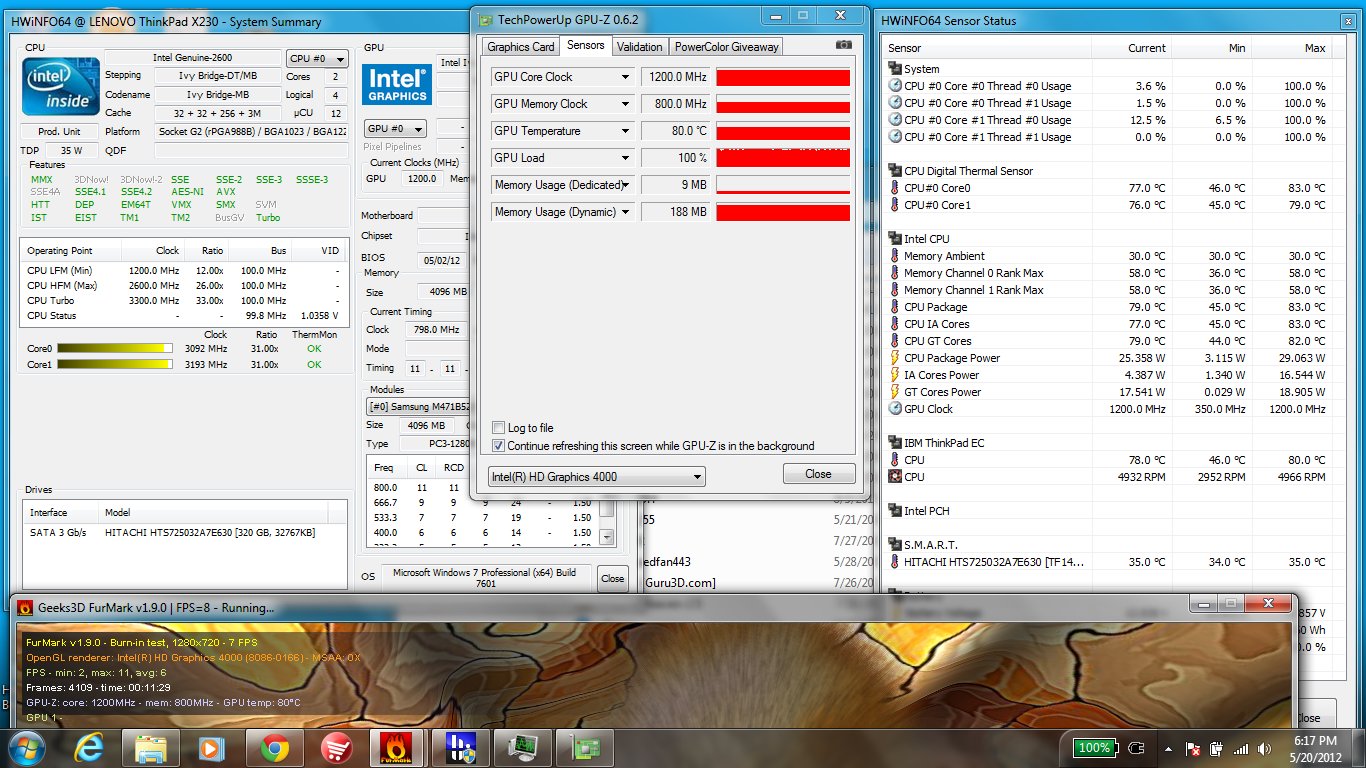This screenshot has height=768, width=1366.
Task: Open the GPU Temperature sensor dropdown
Action: [x=626, y=131]
